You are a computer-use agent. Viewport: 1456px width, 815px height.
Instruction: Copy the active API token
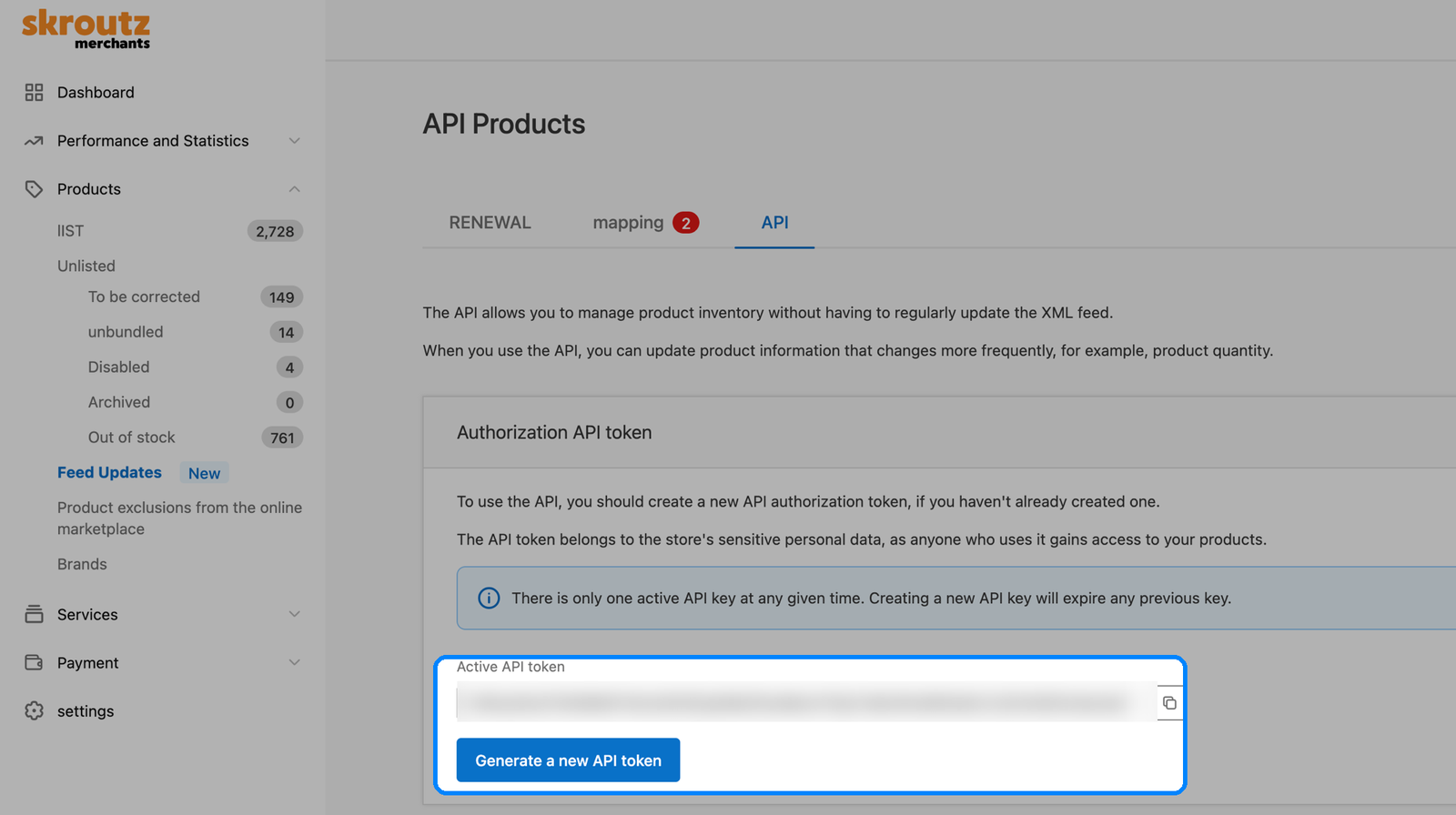pos(1169,702)
